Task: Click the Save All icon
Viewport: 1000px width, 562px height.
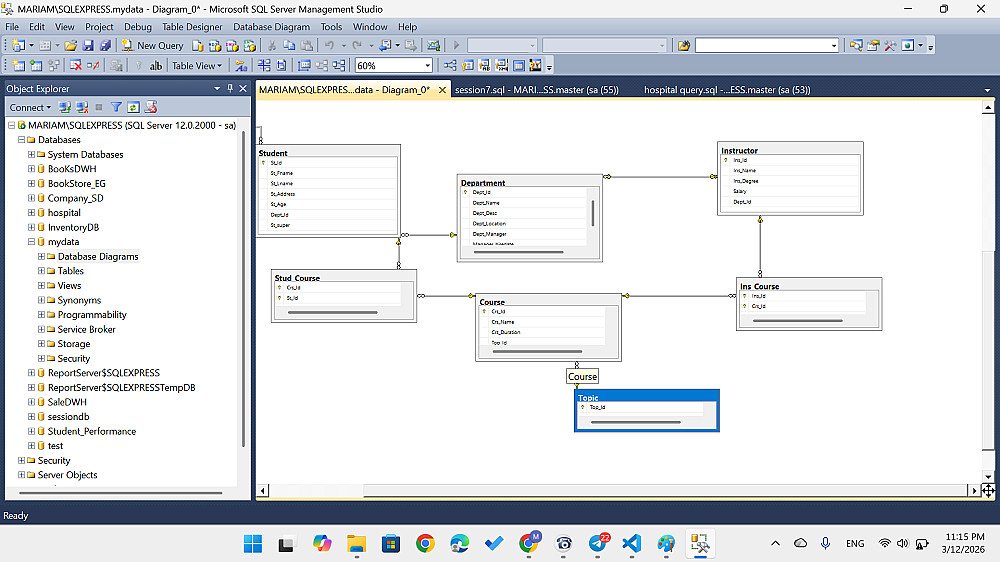Action: tap(104, 46)
